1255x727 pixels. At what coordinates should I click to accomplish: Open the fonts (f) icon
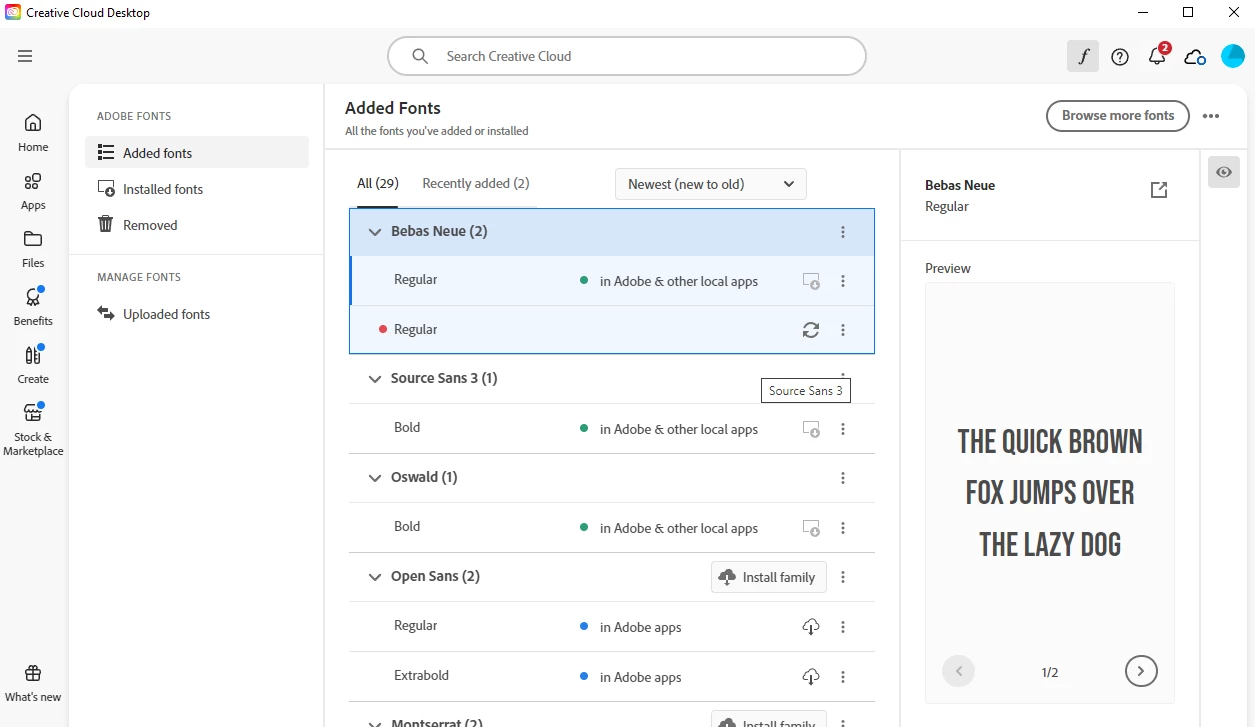[x=1083, y=57]
